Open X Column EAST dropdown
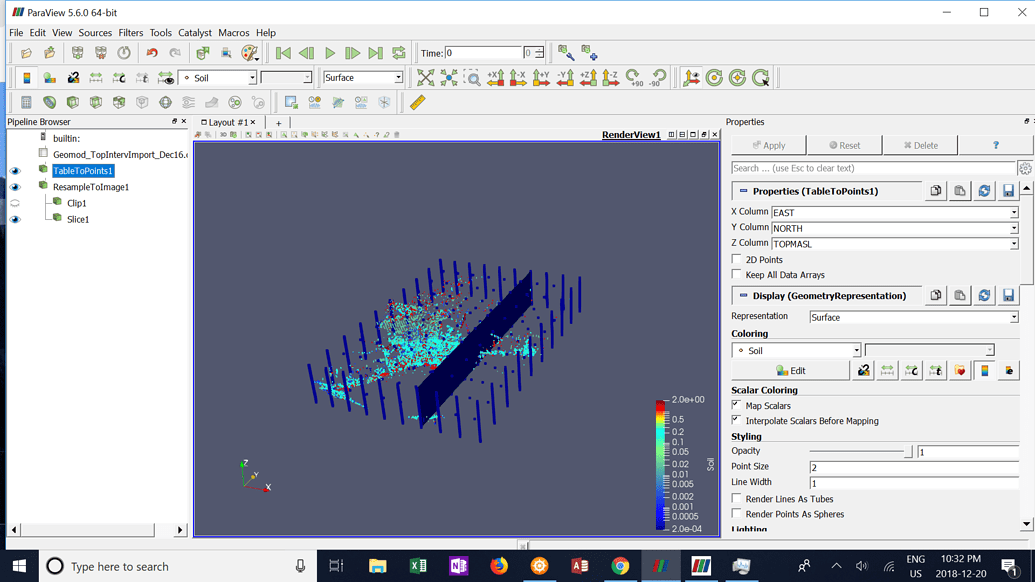 coord(895,212)
